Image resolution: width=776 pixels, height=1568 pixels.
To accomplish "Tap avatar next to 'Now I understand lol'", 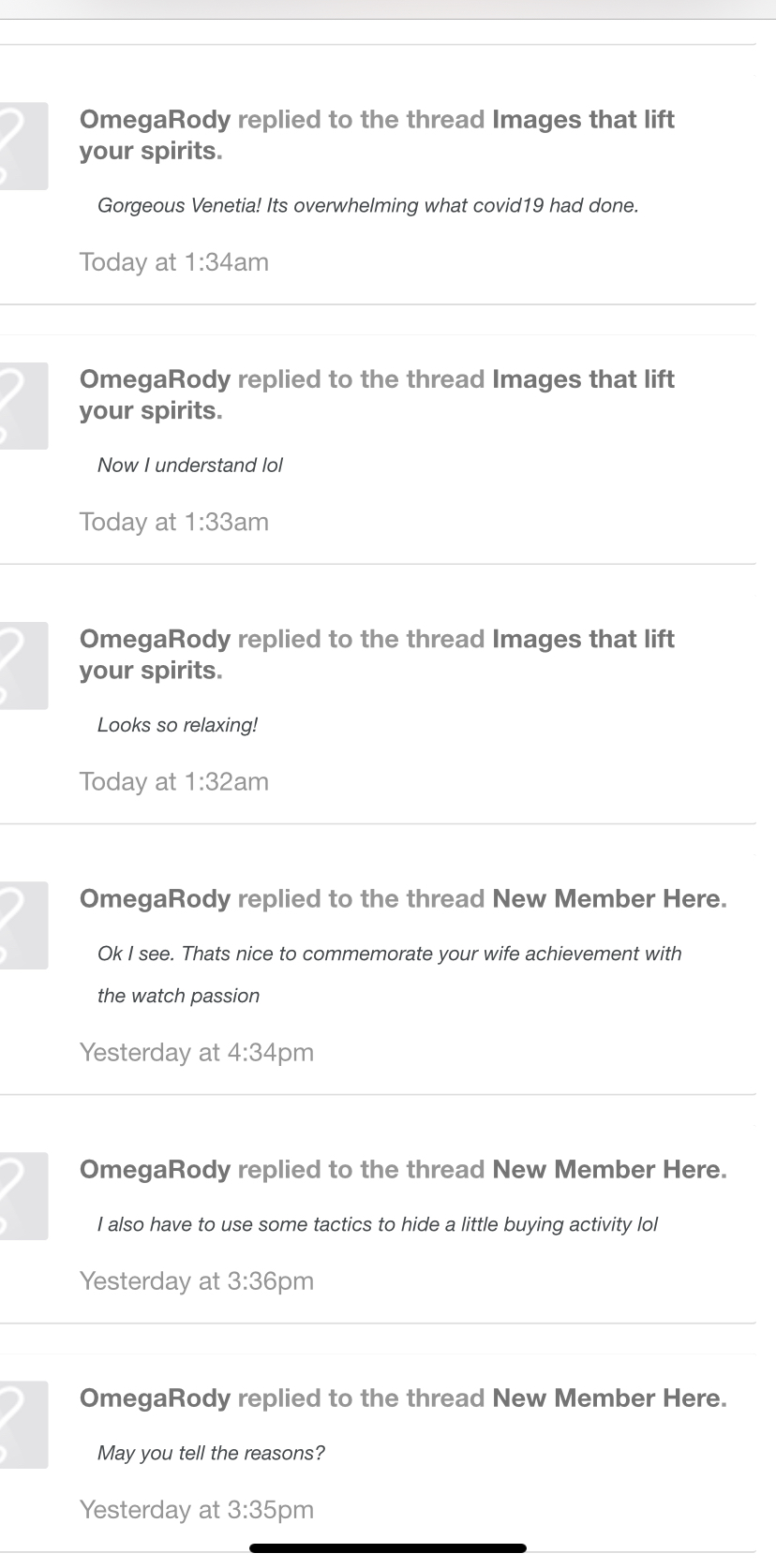I will 22,406.
